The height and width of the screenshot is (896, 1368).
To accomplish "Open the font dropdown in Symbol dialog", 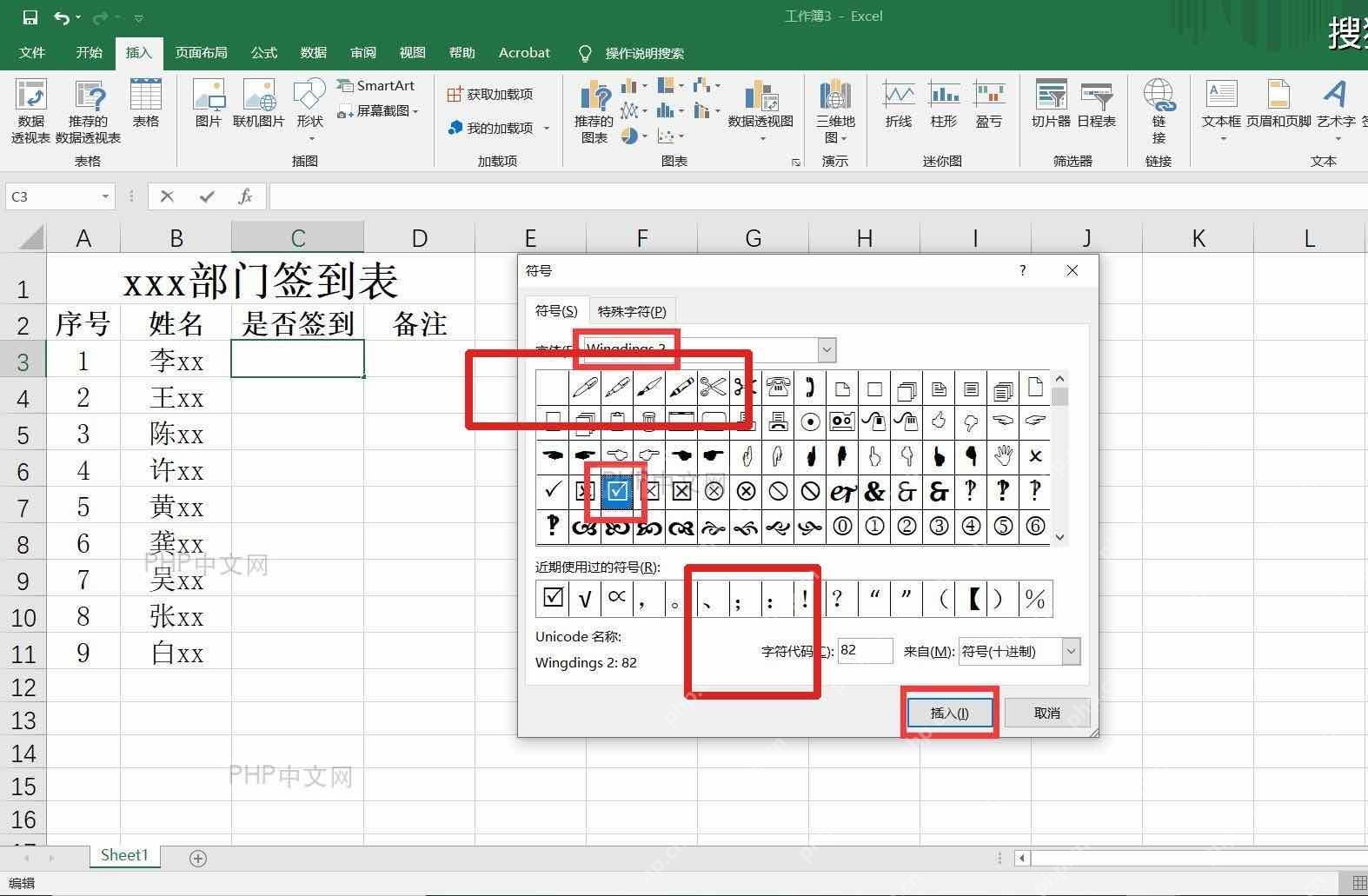I will 827,349.
